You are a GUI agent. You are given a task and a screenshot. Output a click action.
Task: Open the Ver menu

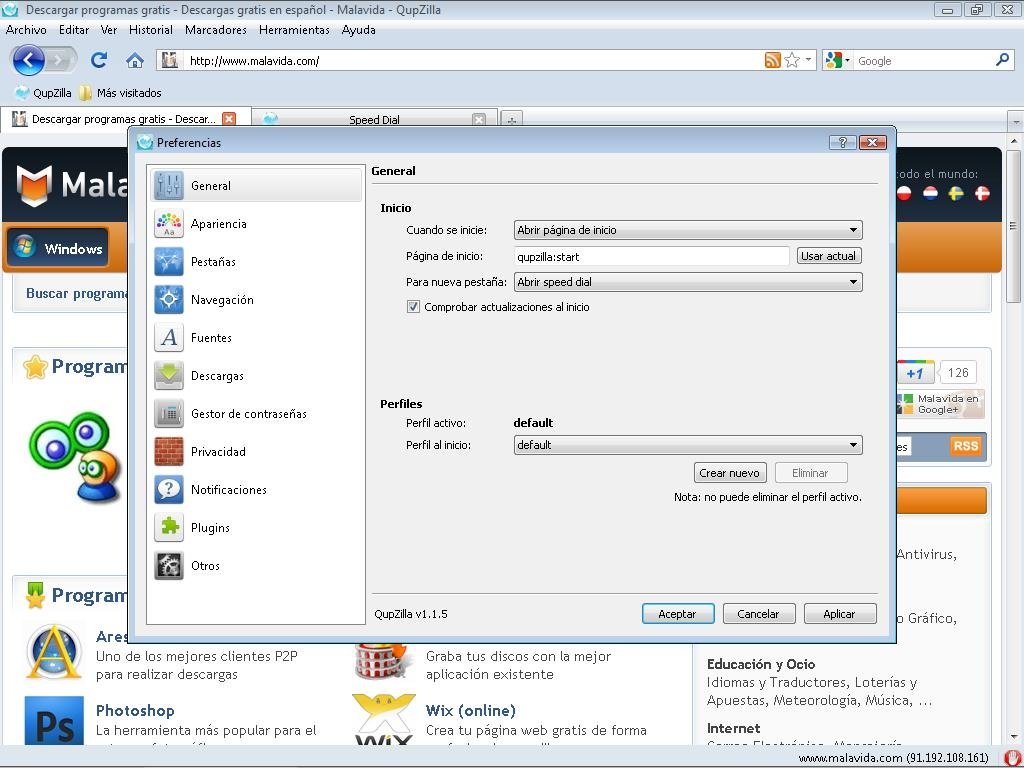[109, 30]
